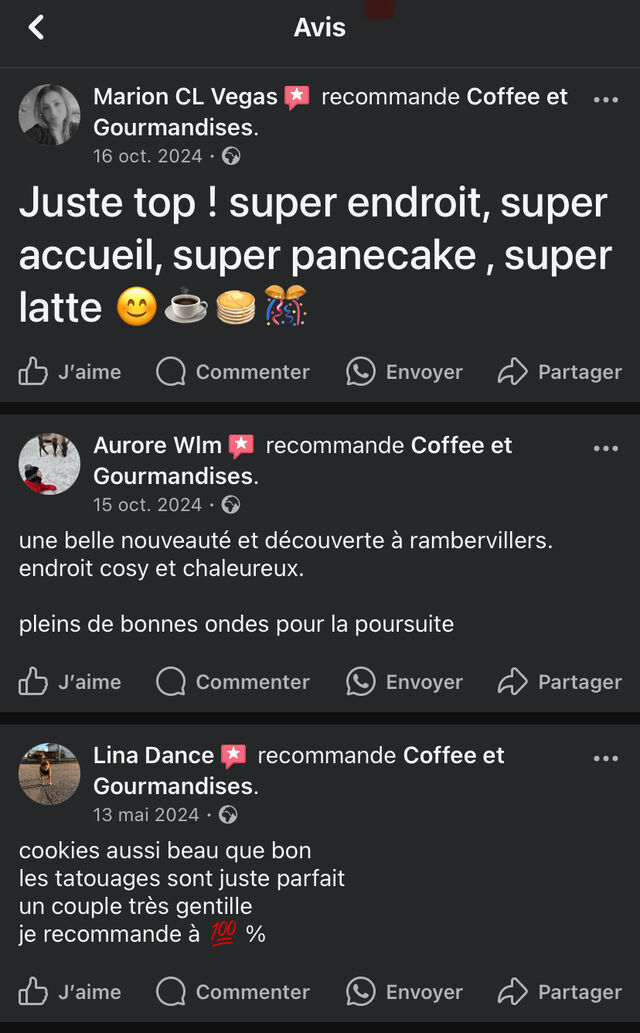
Task: Go back using the top-left arrow
Action: pos(36,27)
